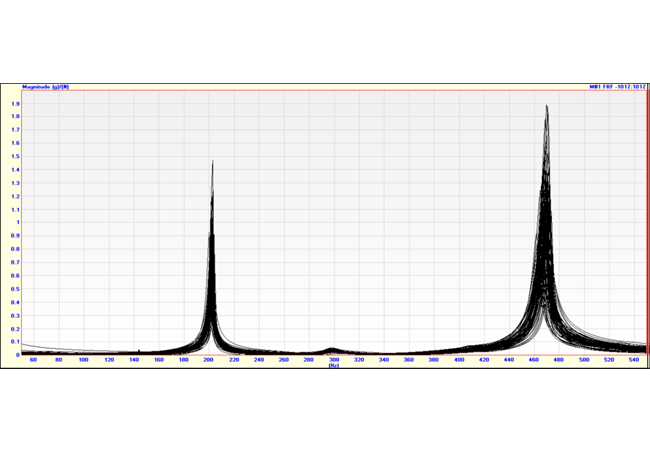
Task: Click the "200" x-axis tick value
Action: (x=209, y=360)
